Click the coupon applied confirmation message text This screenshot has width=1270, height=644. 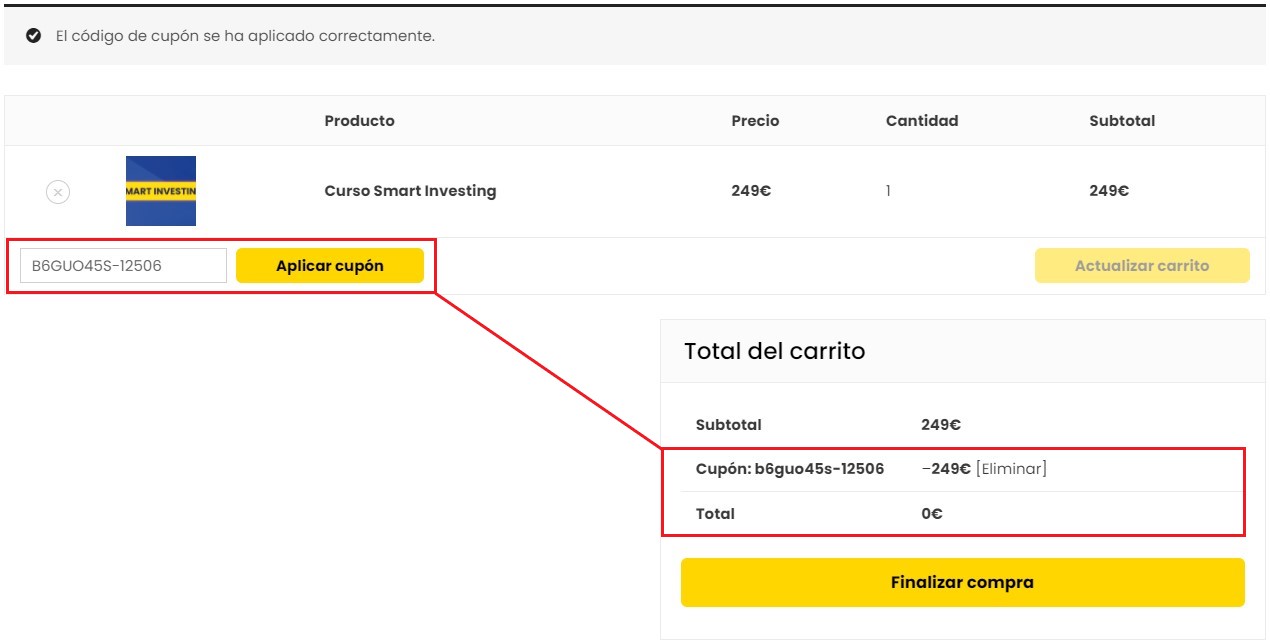pyautogui.click(x=245, y=36)
